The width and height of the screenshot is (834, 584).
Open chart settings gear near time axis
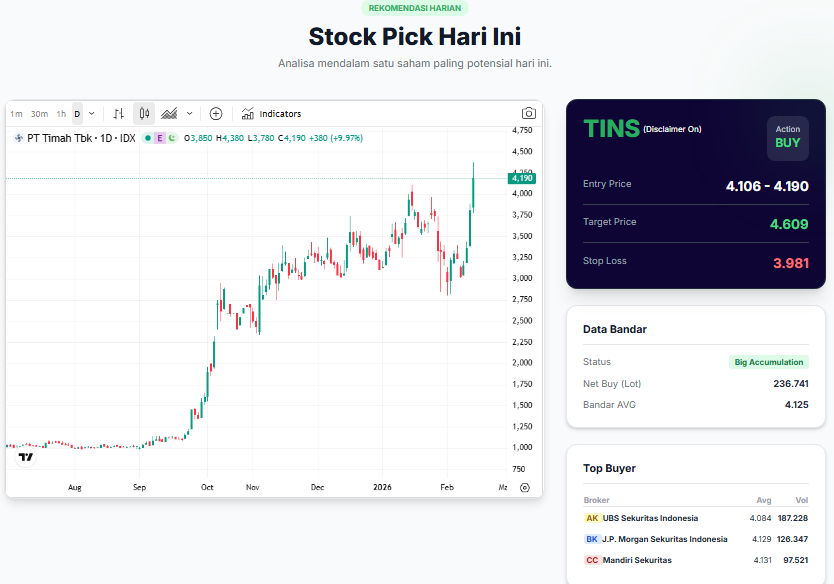[x=525, y=488]
